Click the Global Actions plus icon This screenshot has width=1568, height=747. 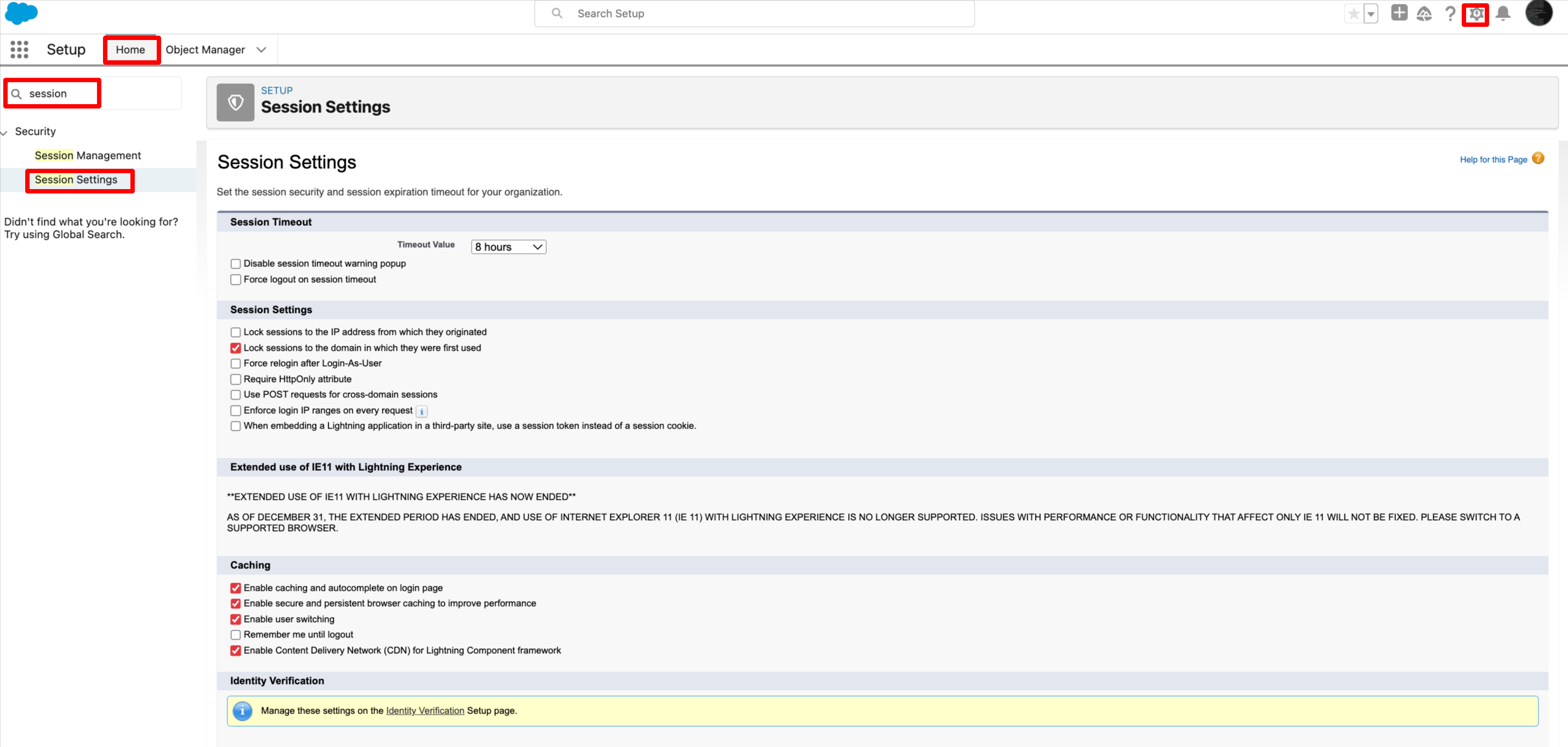[1399, 13]
